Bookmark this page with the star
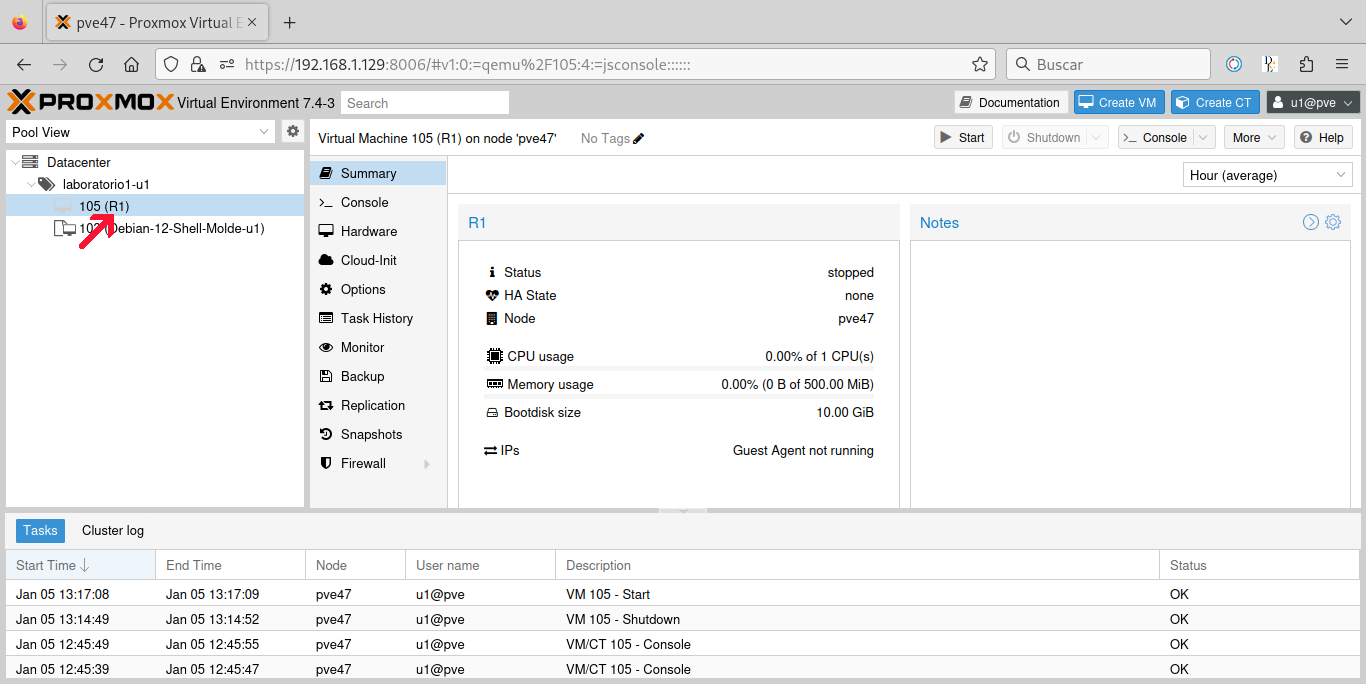 point(980,64)
